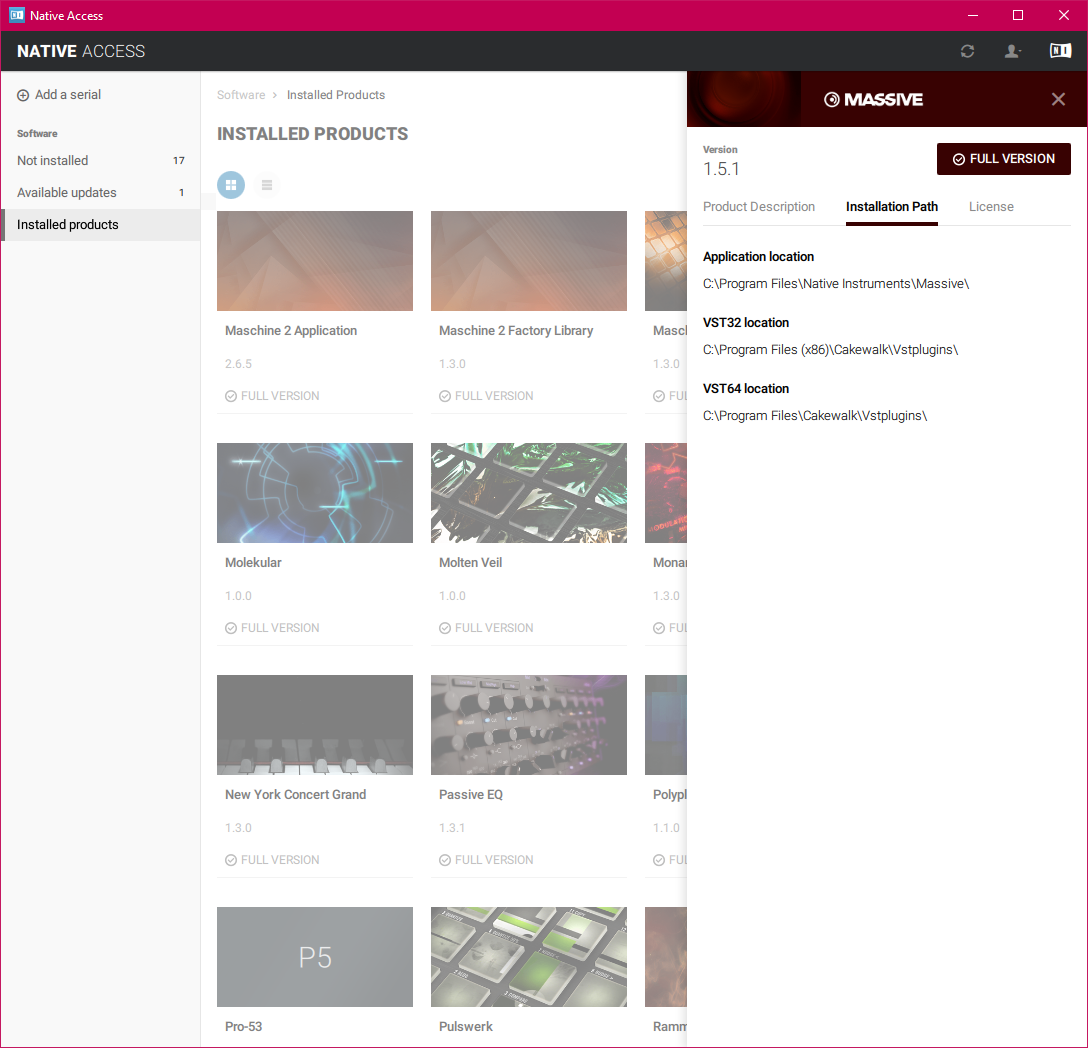Select Installed products in sidebar

(x=101, y=224)
